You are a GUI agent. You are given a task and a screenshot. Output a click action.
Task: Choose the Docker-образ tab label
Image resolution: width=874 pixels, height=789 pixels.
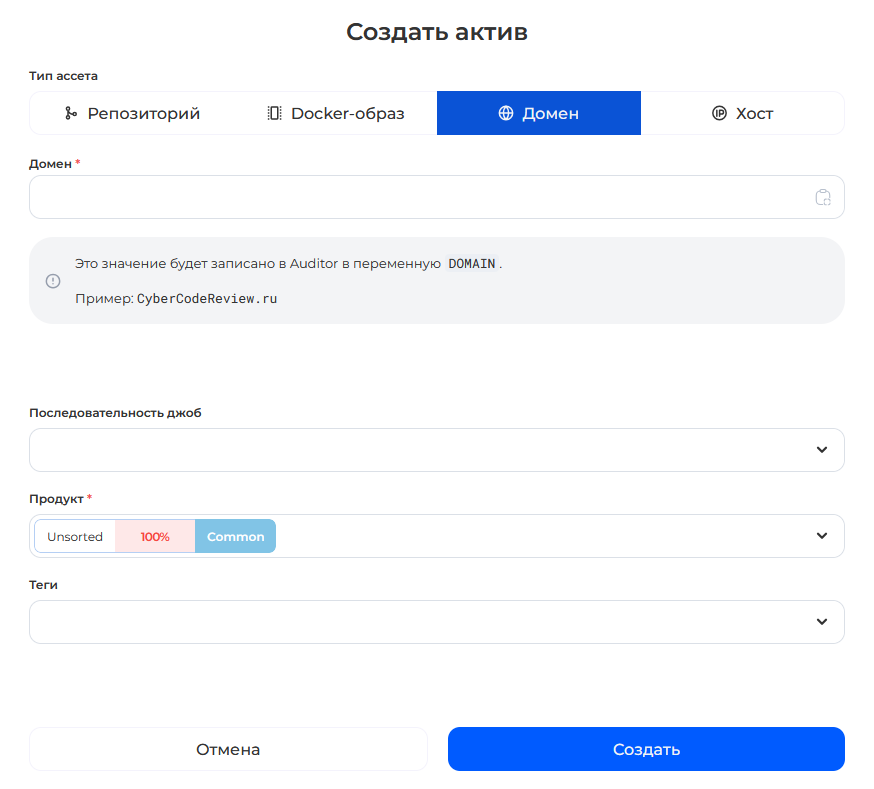tap(347, 114)
